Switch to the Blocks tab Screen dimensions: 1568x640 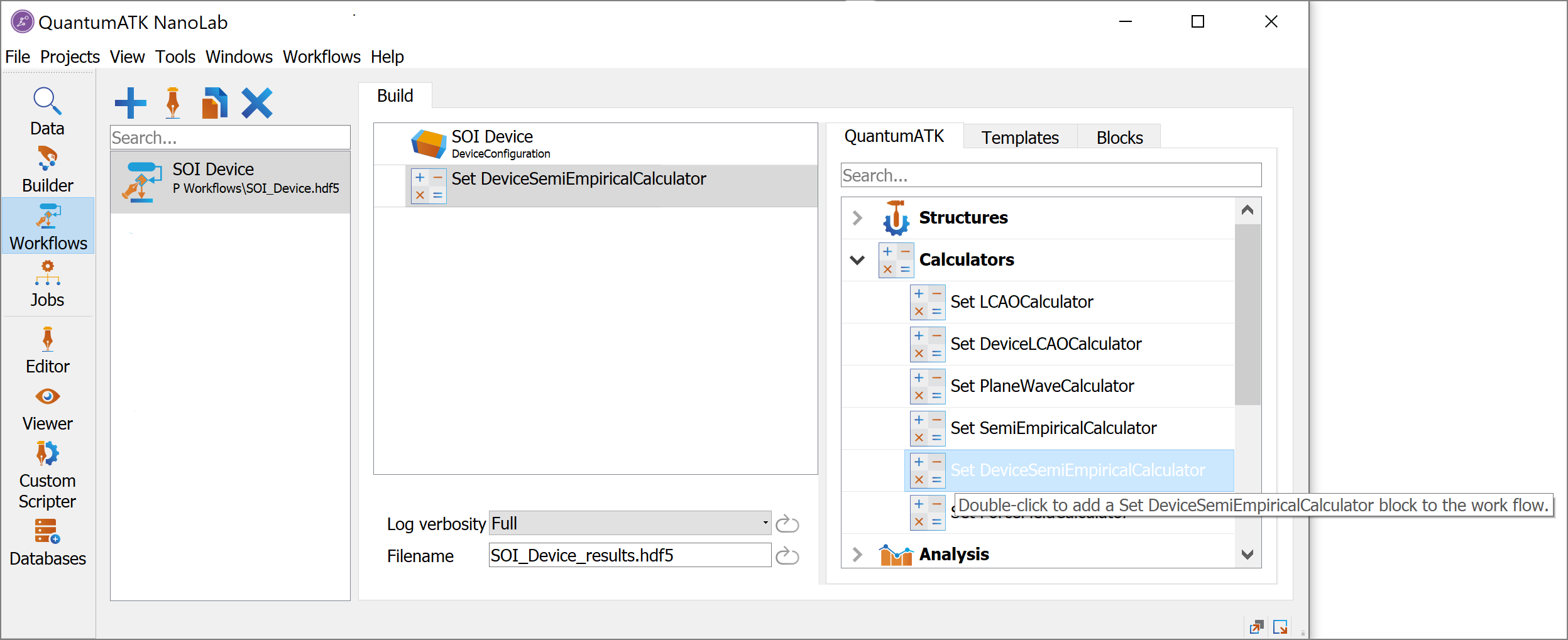pyautogui.click(x=1119, y=137)
